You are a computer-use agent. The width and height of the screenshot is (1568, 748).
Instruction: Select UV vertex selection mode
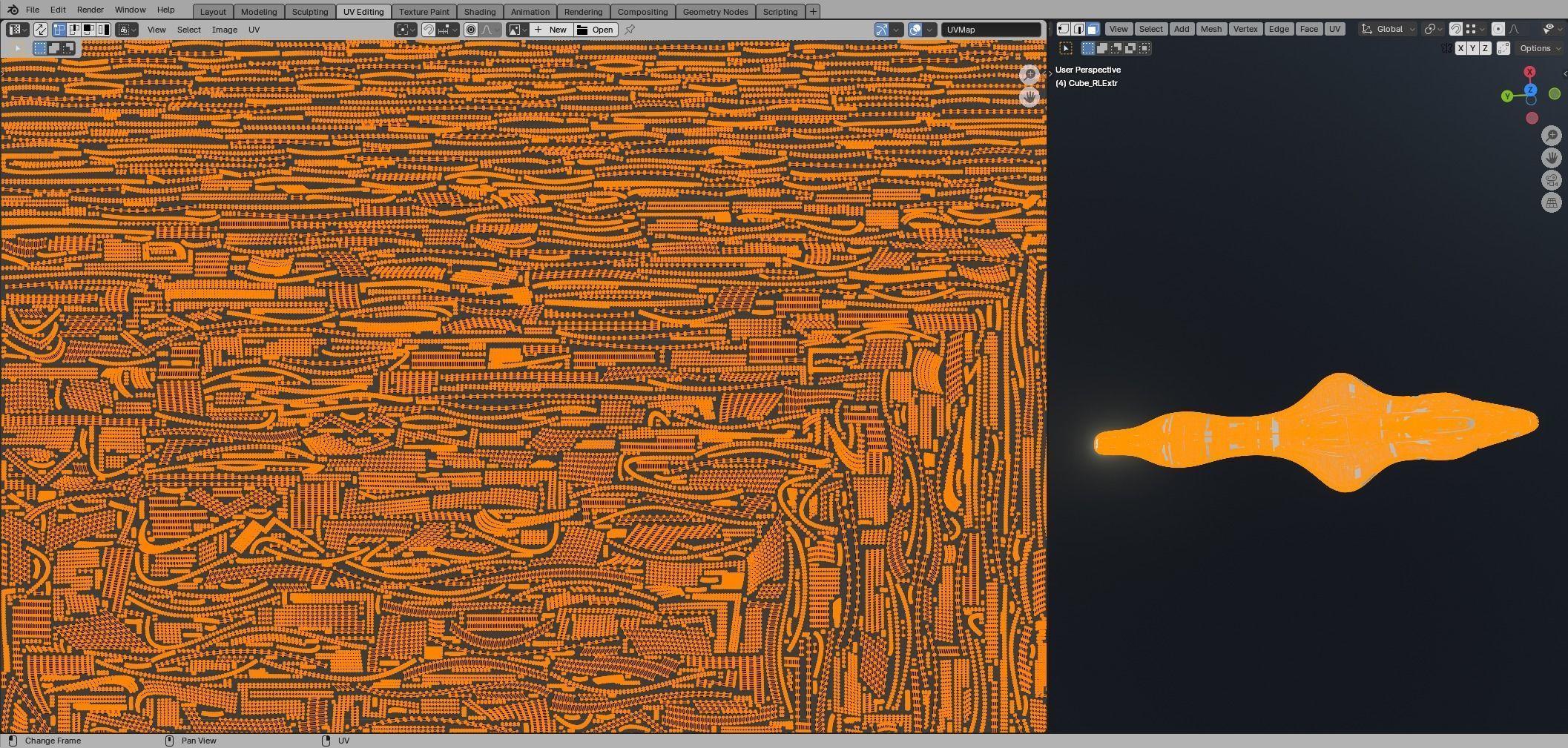(59, 30)
